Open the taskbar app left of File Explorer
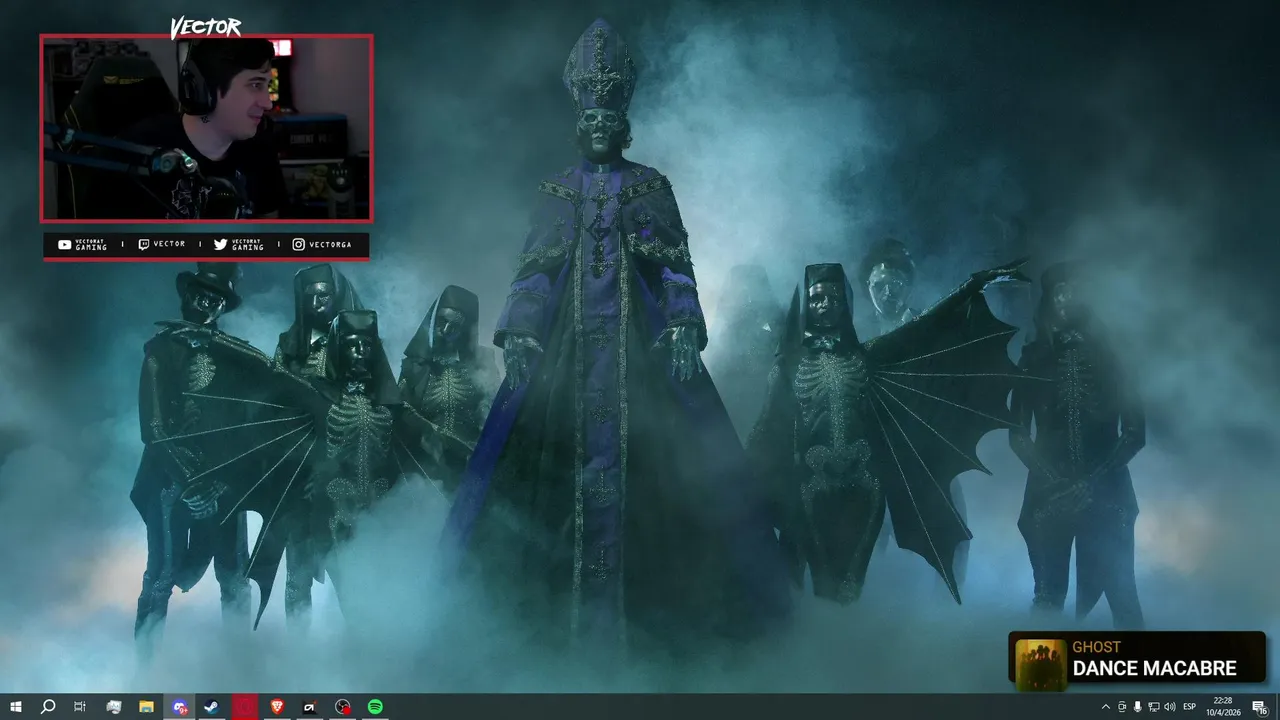The height and width of the screenshot is (720, 1280). [113, 707]
